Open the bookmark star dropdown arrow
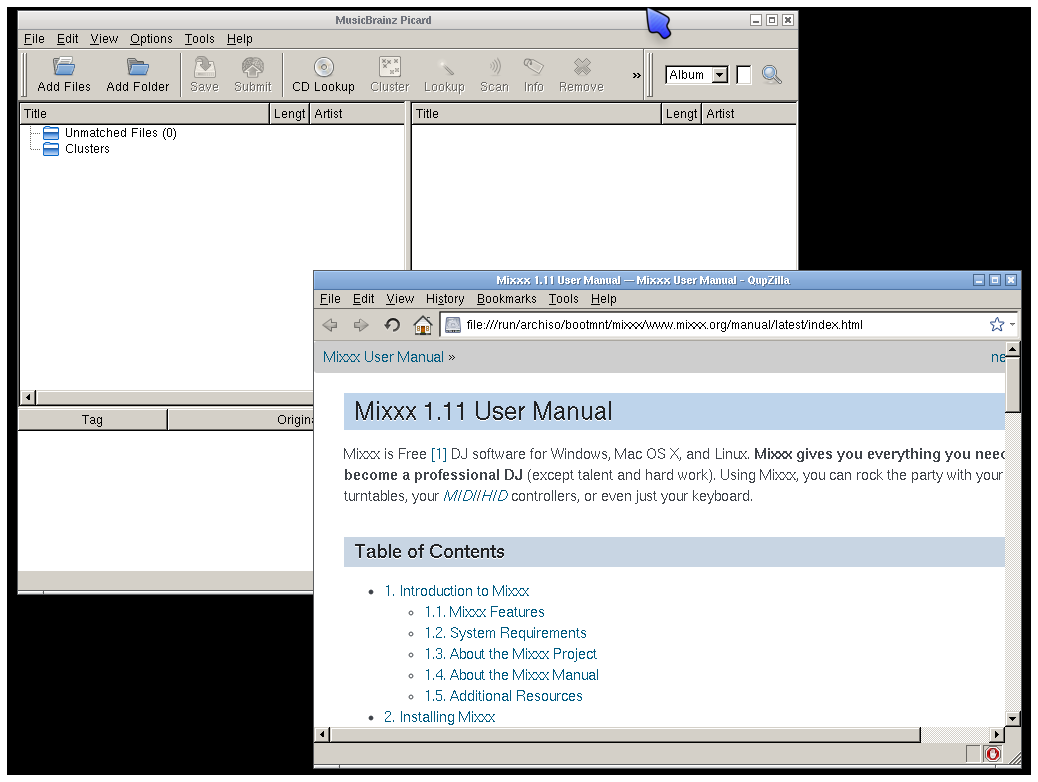Screen dimensions: 1038x782 point(1012,324)
